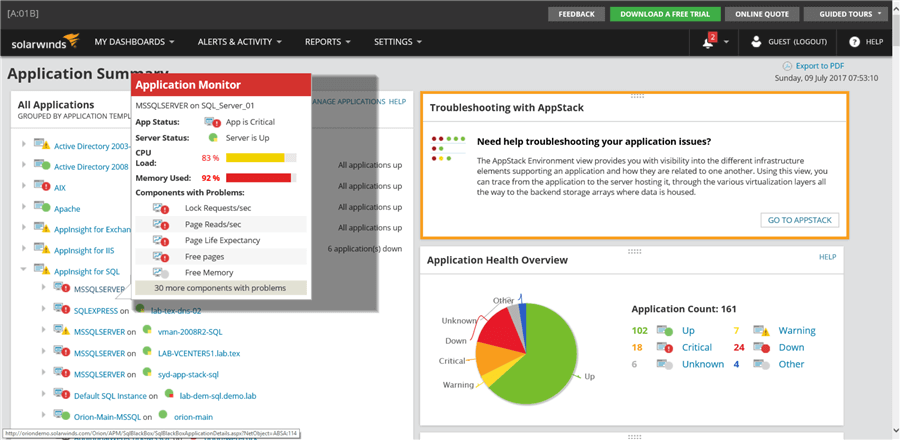Click the Apache up status icon
The image size is (900, 440).
42,207
